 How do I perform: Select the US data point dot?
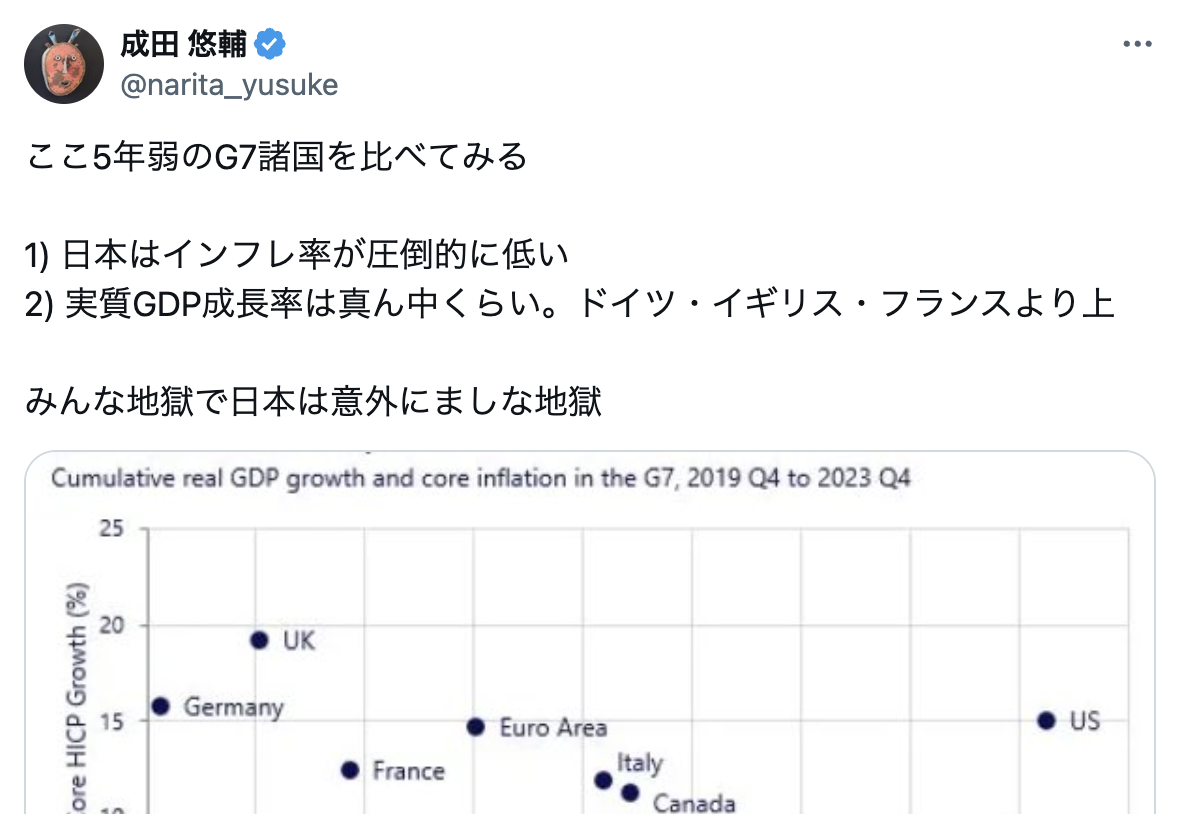click(x=1046, y=721)
